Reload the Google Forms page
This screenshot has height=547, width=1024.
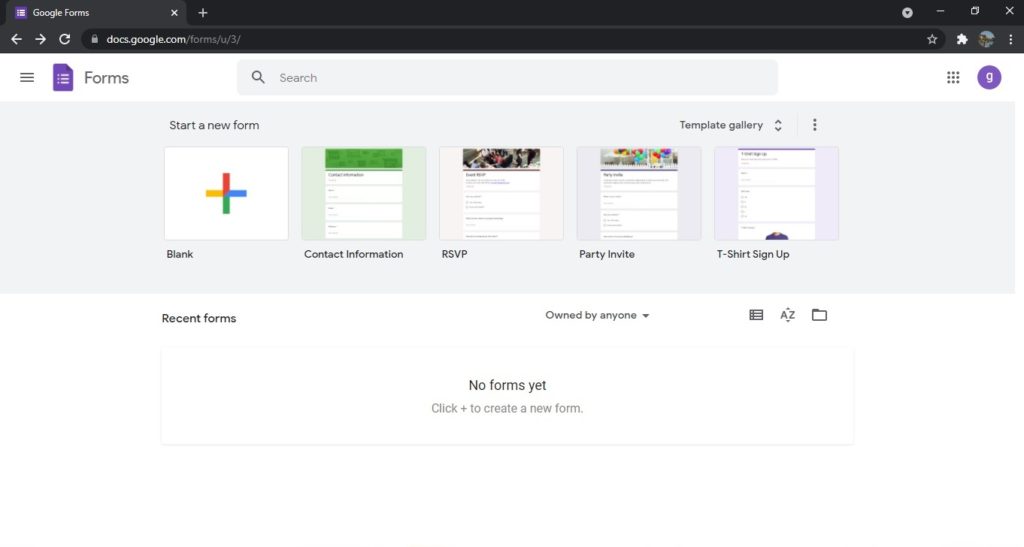tap(65, 39)
